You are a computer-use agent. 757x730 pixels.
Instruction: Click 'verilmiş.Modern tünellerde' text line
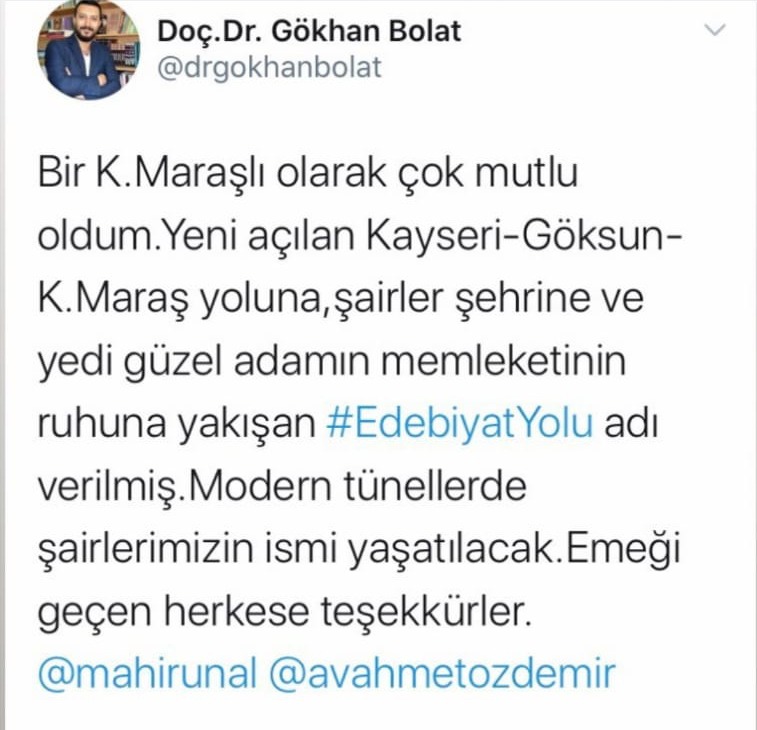(282, 487)
